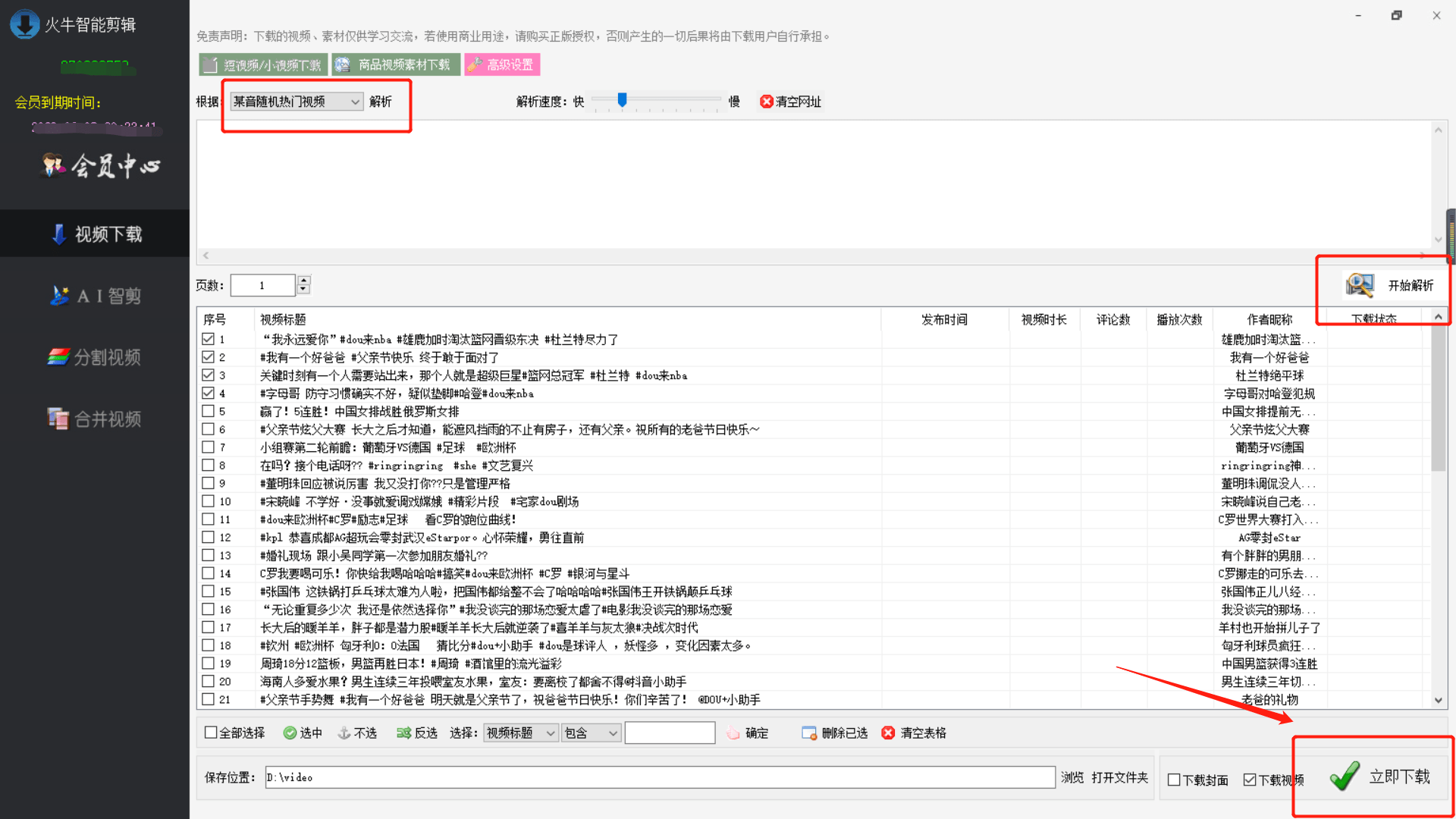Increase page number with up spinner
This screenshot has width=1456, height=819.
click(x=303, y=280)
